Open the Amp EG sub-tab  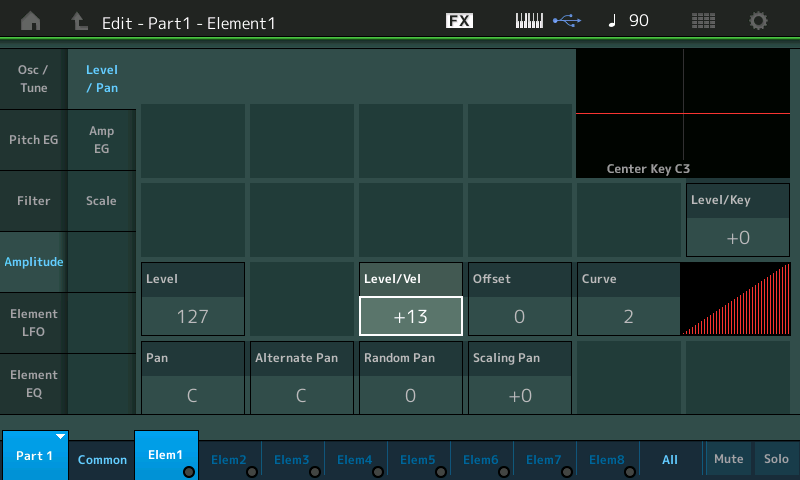(101, 140)
